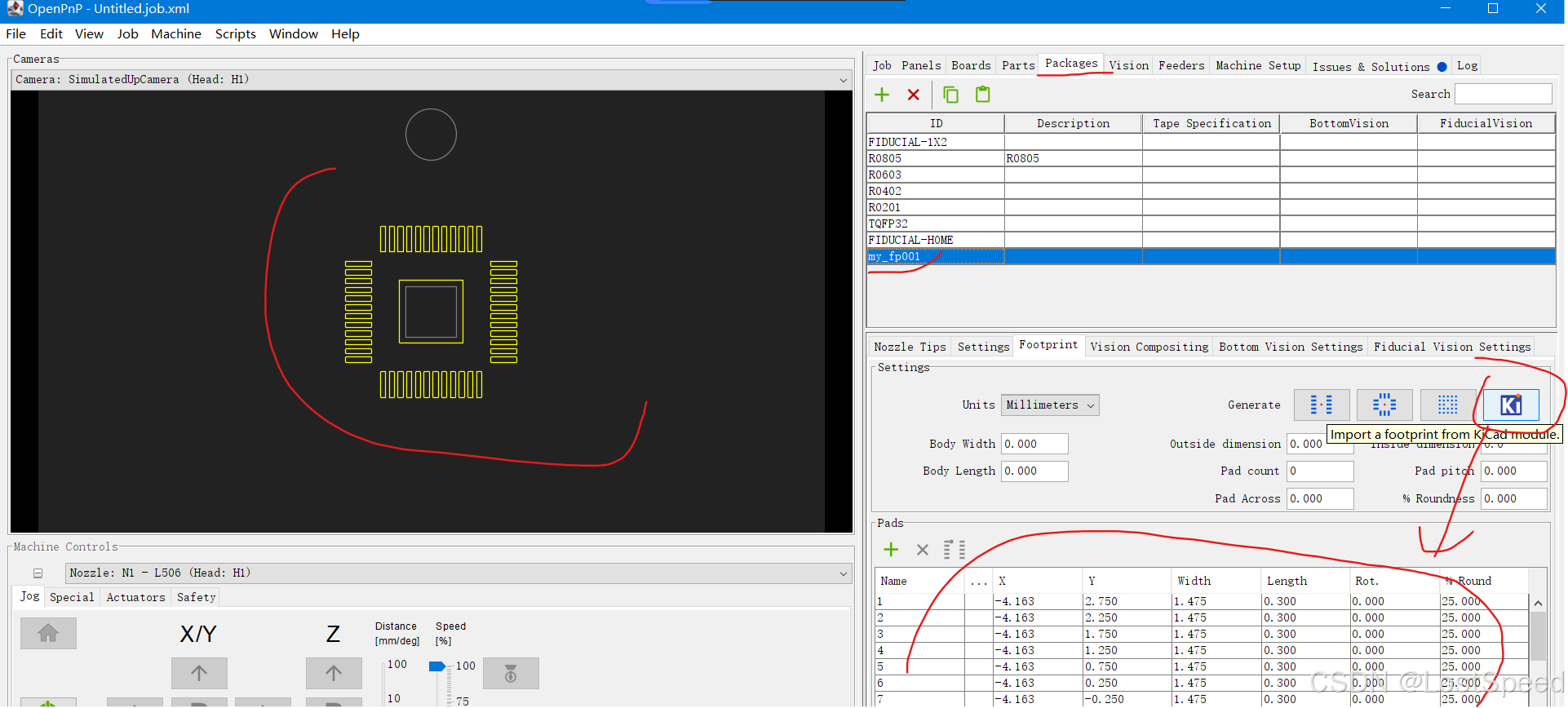Click the packages Search field
Image resolution: width=1568 pixels, height=708 pixels.
1503,94
